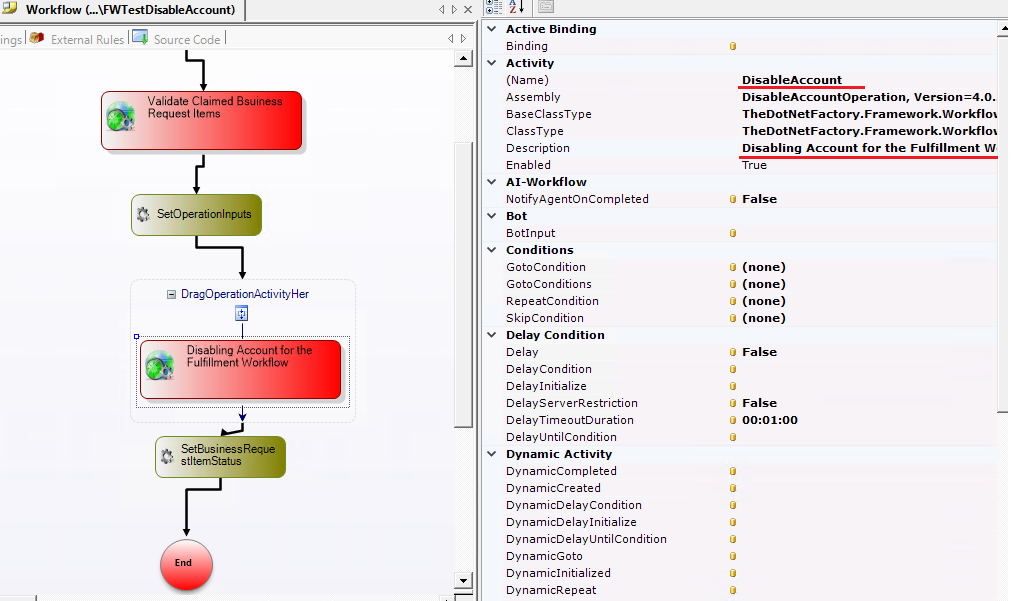This screenshot has height=601, width=1015.
Task: Click the designer scrollbar up arrow
Action: (463, 59)
